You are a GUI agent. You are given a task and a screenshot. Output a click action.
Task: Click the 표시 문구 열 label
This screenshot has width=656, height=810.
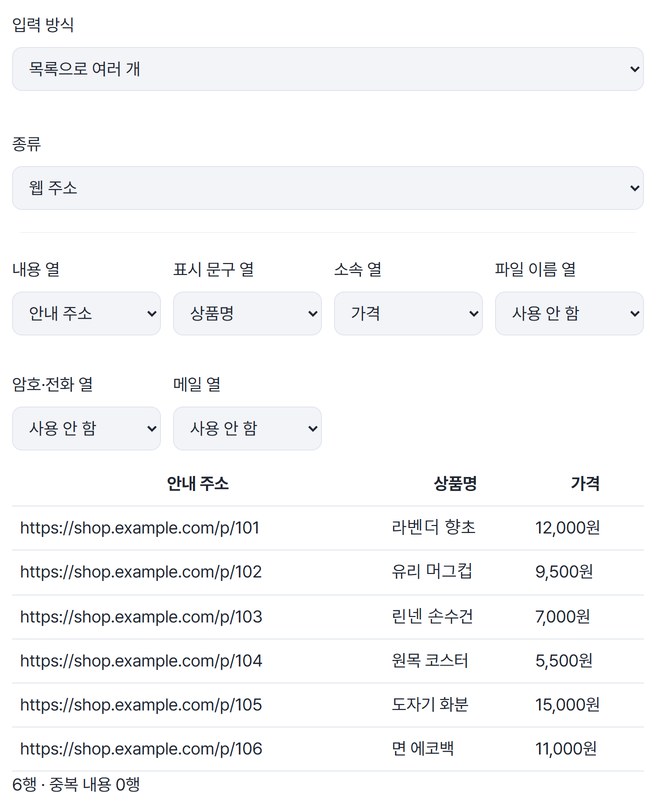[x=213, y=269]
